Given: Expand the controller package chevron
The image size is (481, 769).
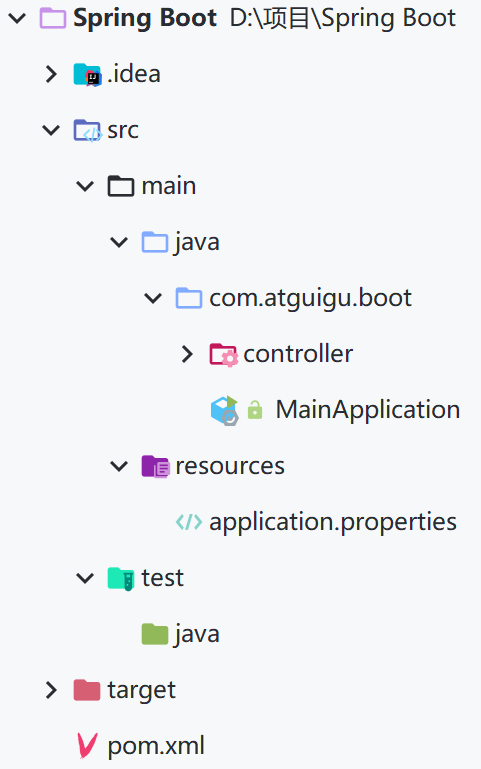Looking at the screenshot, I should pyautogui.click(x=187, y=354).
